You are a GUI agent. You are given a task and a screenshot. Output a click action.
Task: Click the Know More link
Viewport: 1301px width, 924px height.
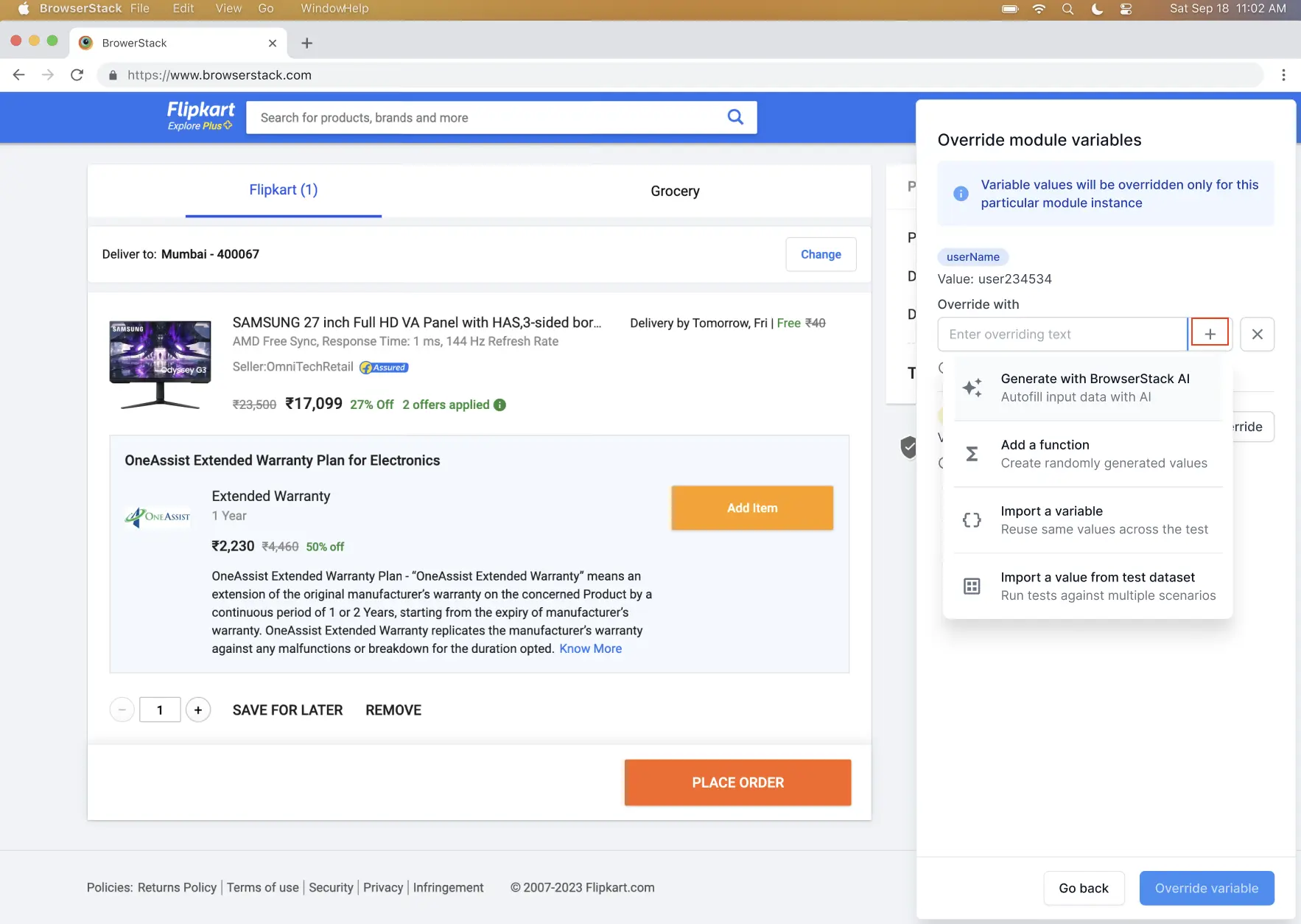[590, 648]
